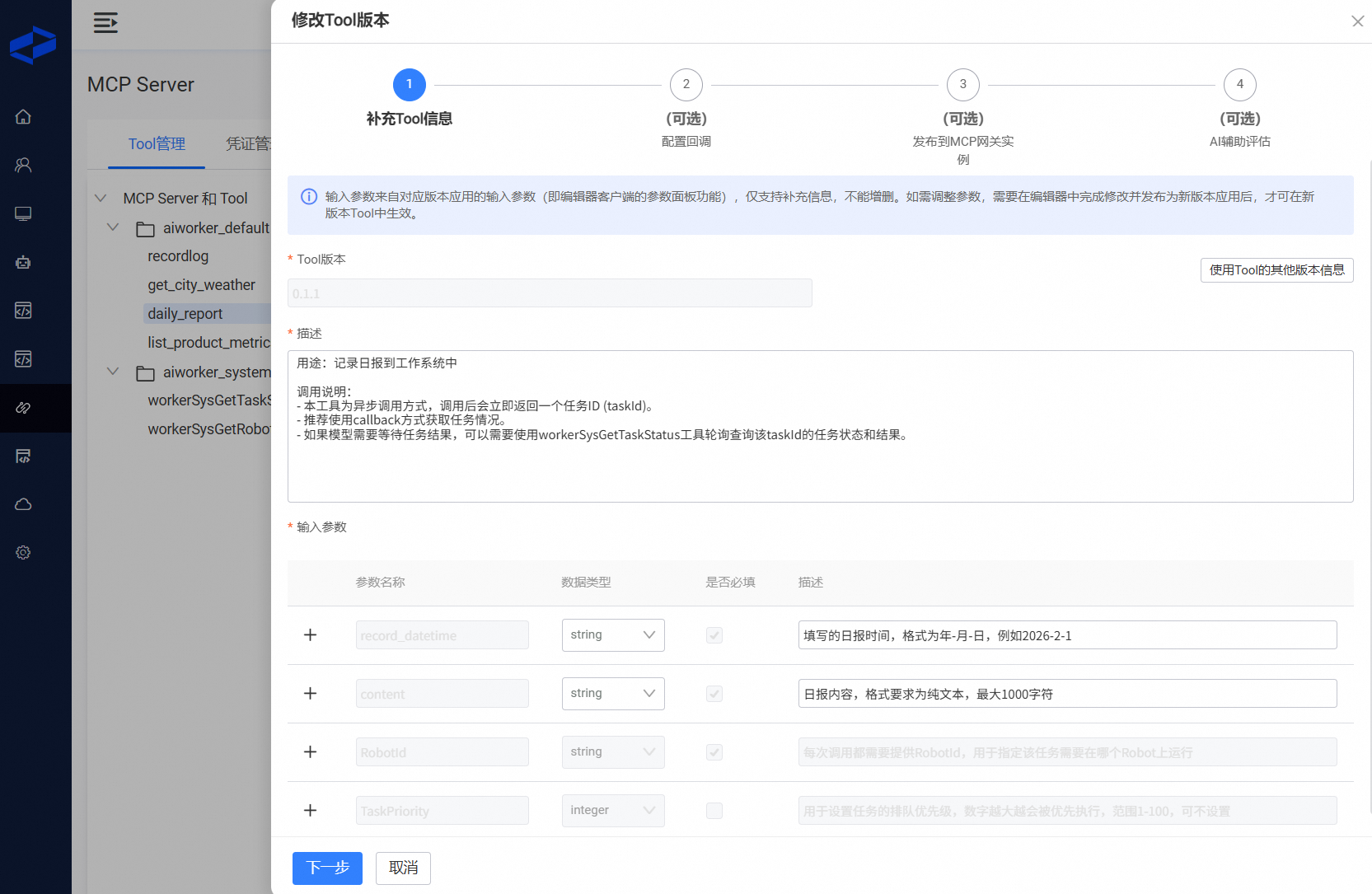Click RobotId parameter name field
This screenshot has width=1372, height=894.
coord(443,752)
